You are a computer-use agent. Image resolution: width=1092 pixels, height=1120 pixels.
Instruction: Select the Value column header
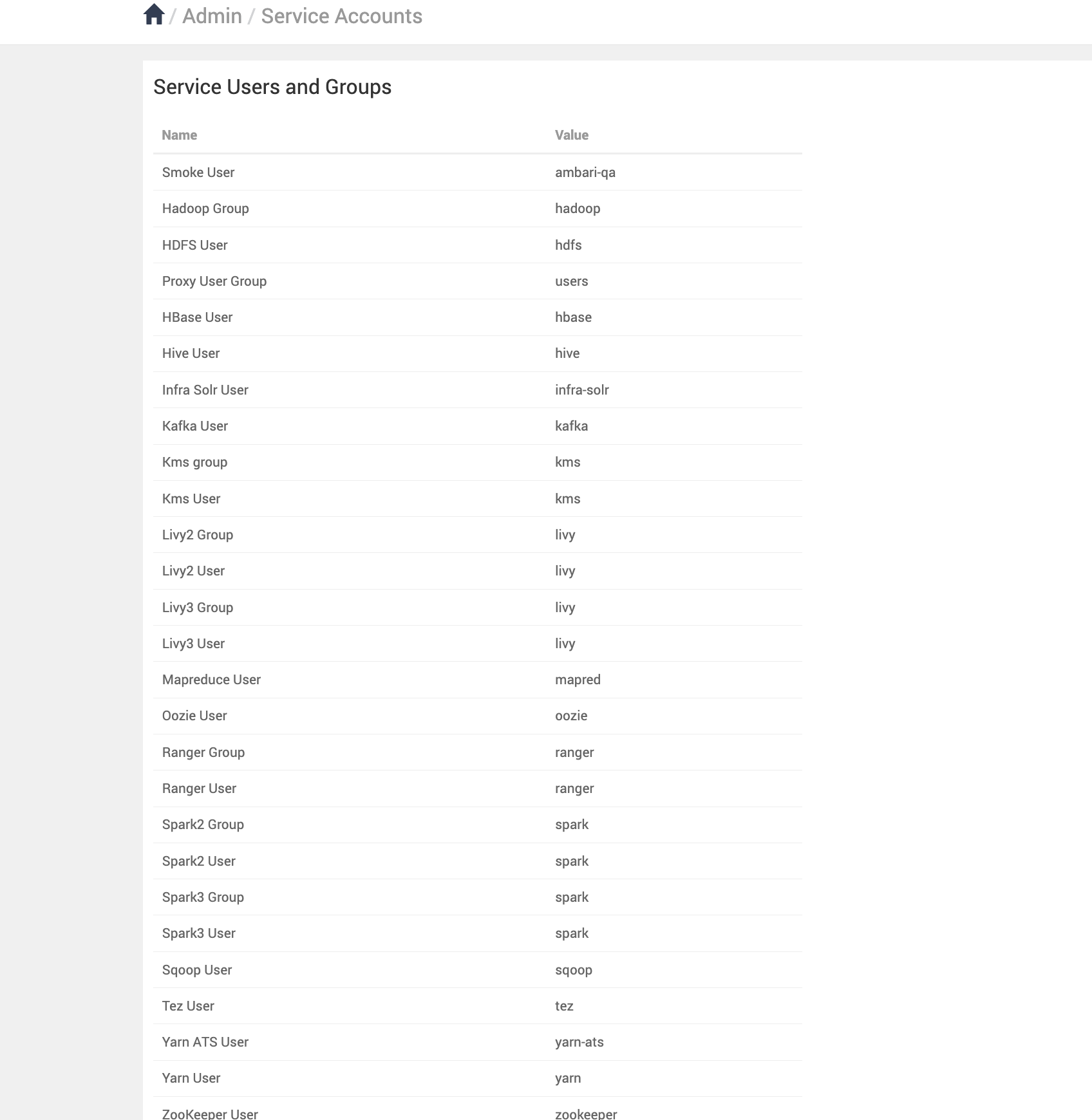pyautogui.click(x=572, y=135)
